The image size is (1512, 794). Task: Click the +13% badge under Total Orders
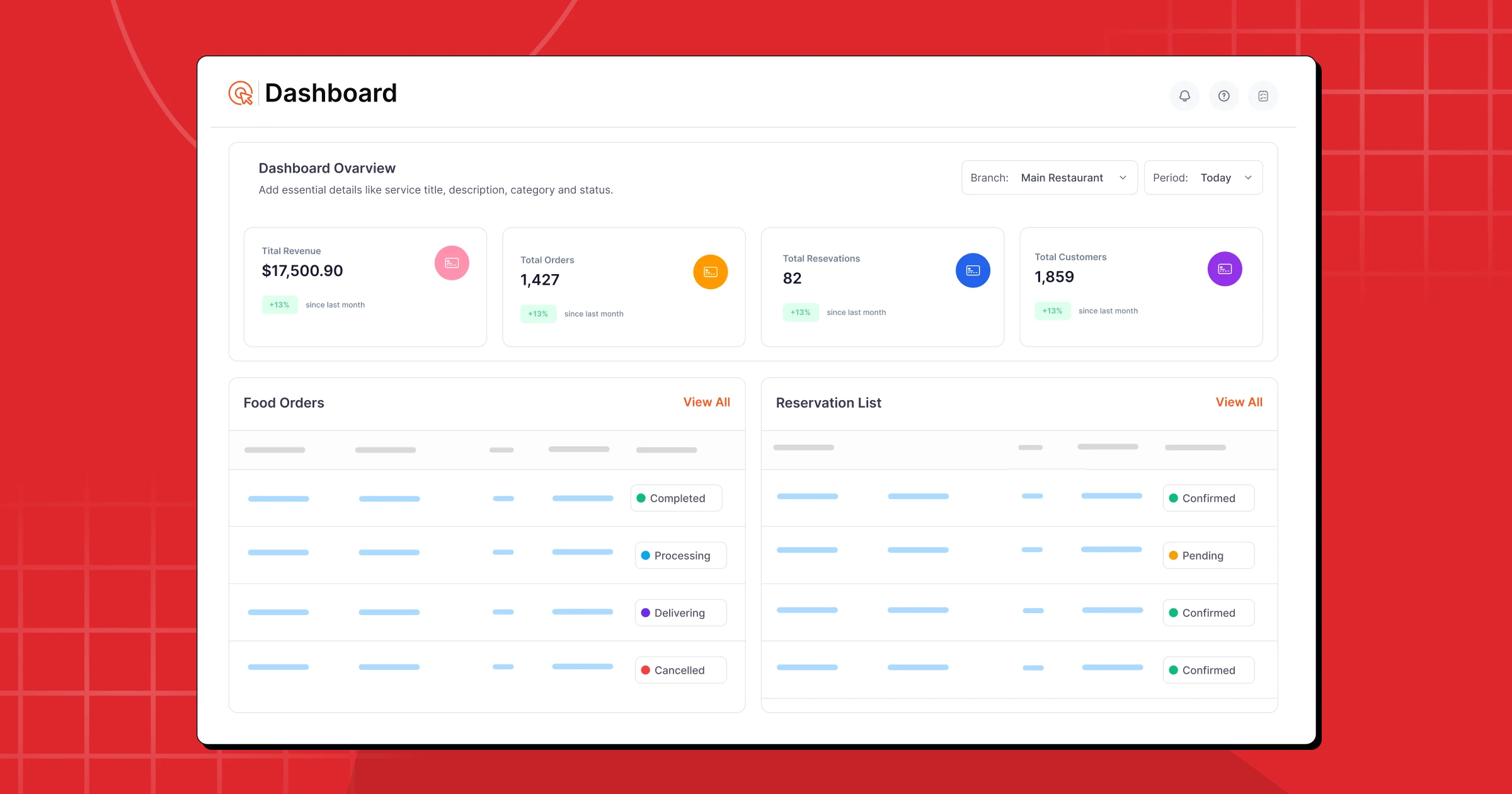pos(538,313)
